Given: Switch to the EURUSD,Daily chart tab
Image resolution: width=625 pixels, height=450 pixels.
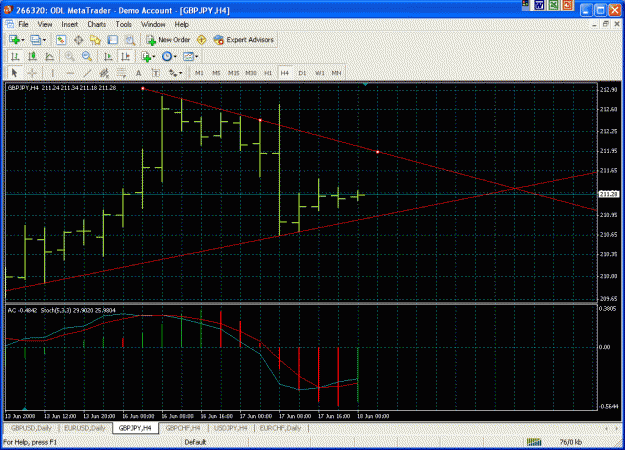Looking at the screenshot, I should pos(85,428).
